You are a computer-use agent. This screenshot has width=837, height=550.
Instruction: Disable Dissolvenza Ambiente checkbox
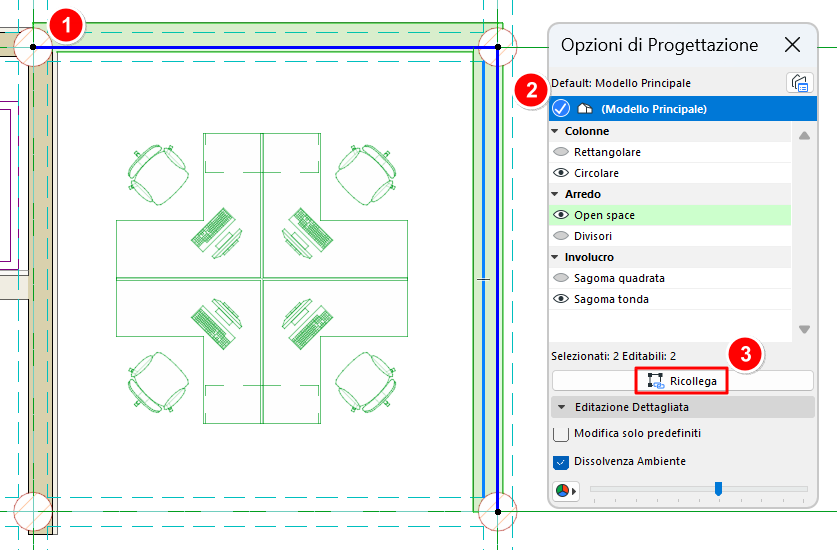click(x=560, y=462)
